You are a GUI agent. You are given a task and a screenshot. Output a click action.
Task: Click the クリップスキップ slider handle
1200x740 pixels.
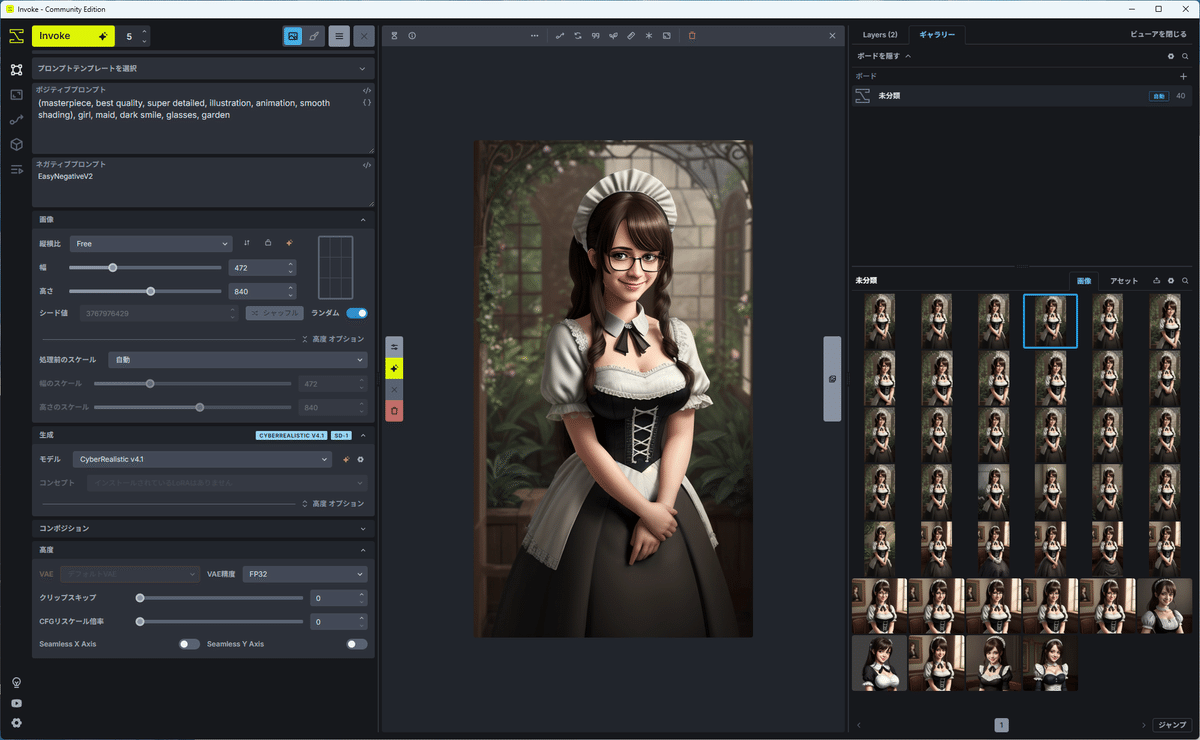pos(140,598)
